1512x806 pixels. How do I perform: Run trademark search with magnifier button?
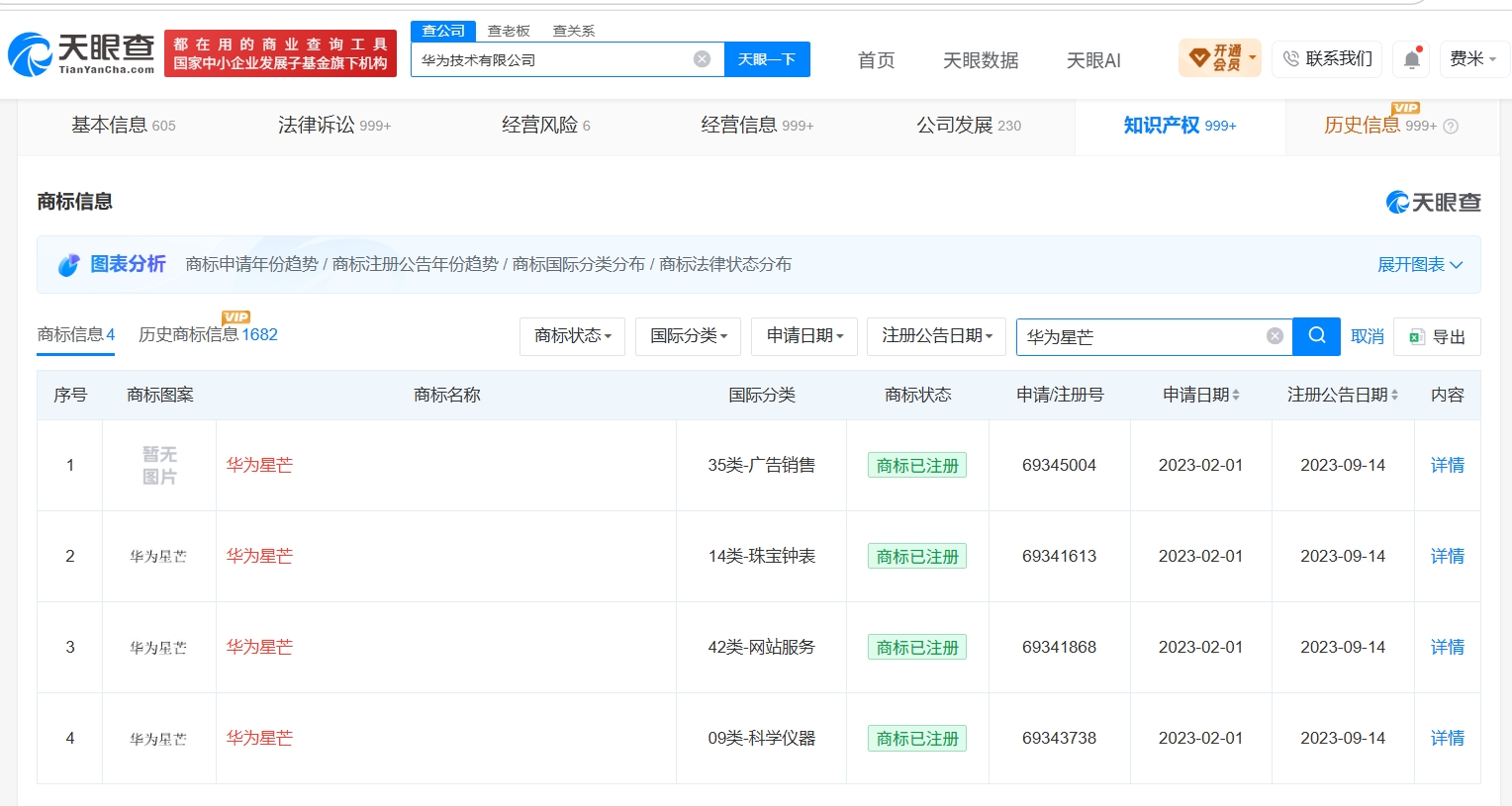pos(1317,336)
